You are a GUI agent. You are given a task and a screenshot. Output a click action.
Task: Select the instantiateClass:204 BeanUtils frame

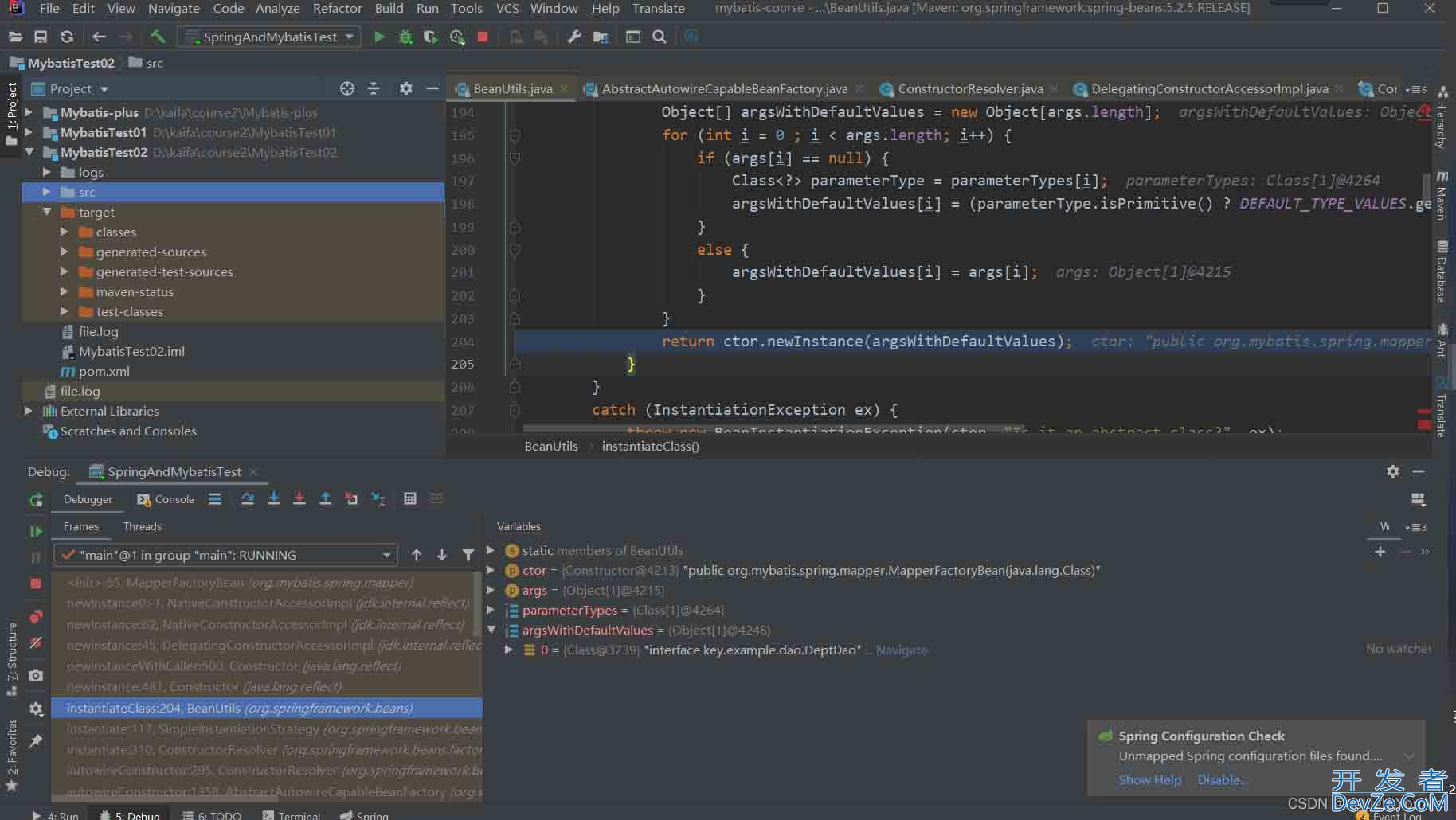(x=267, y=708)
